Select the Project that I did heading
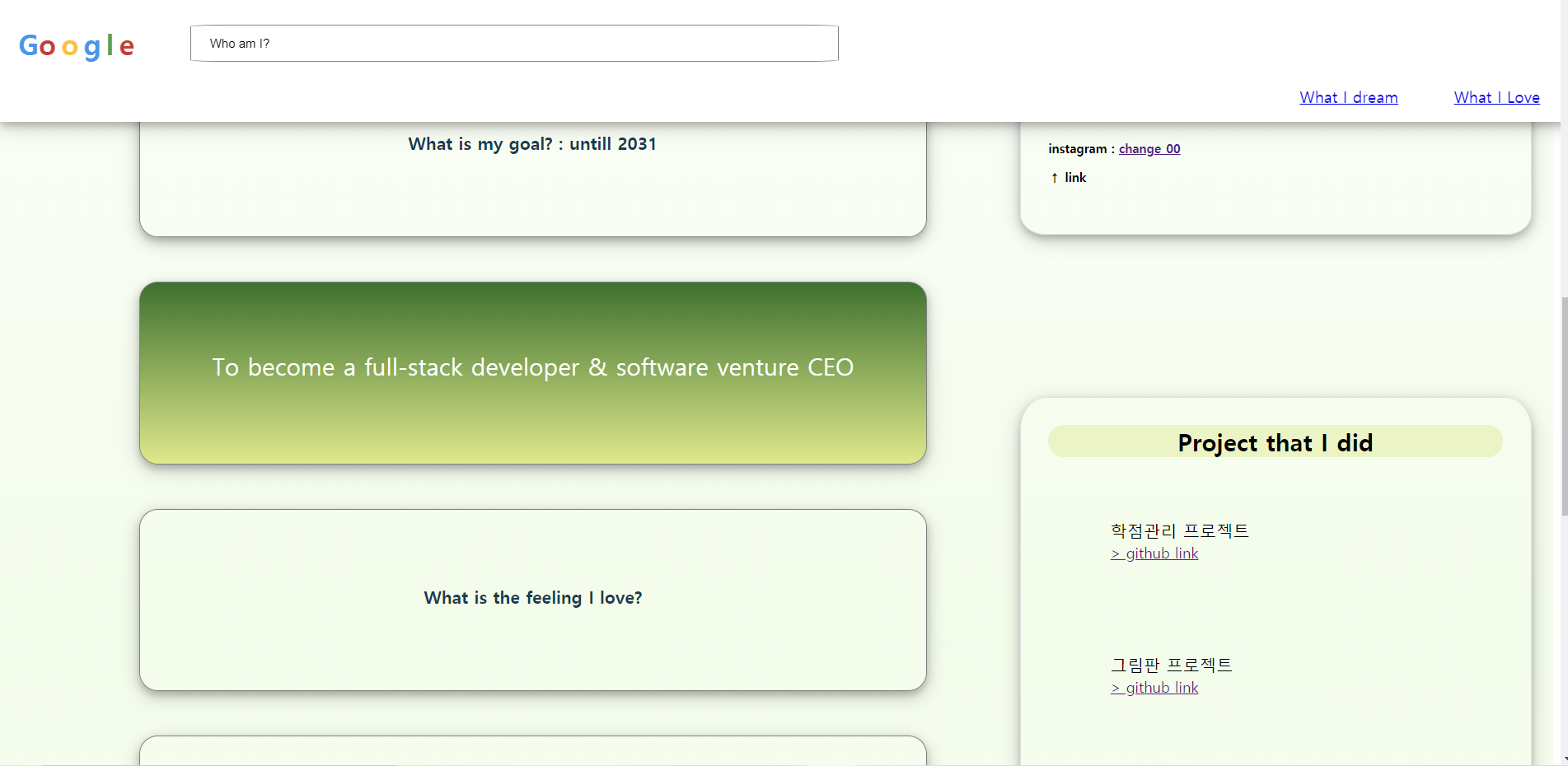The image size is (1568, 766). (x=1275, y=442)
